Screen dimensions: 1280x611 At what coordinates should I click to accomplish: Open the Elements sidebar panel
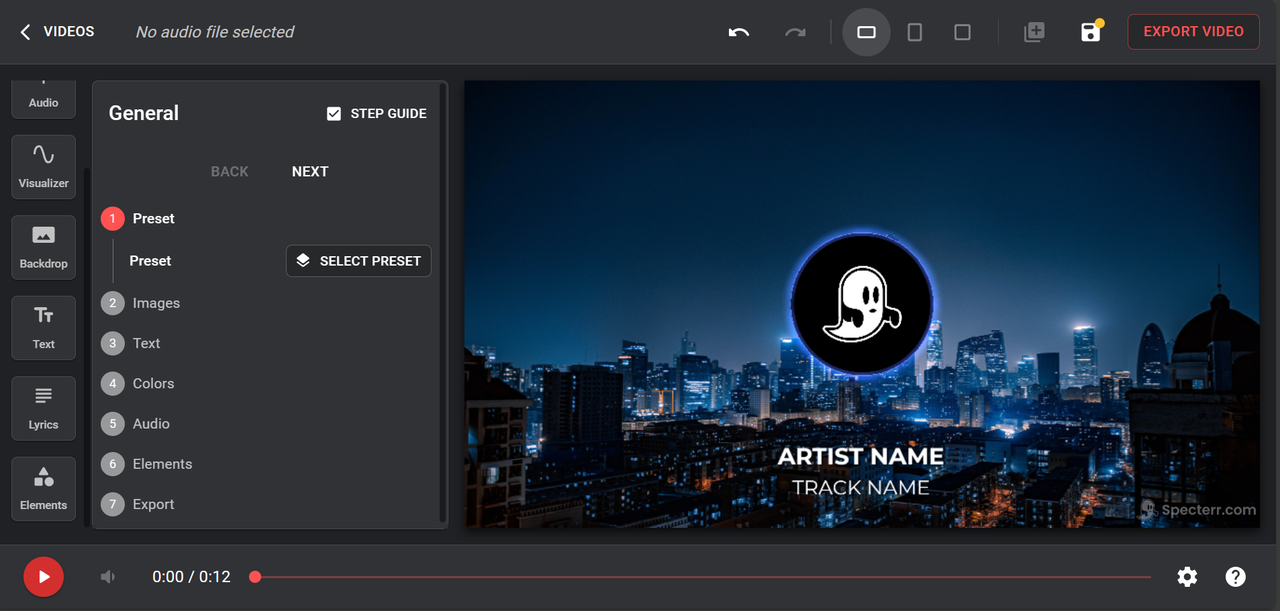pyautogui.click(x=44, y=489)
